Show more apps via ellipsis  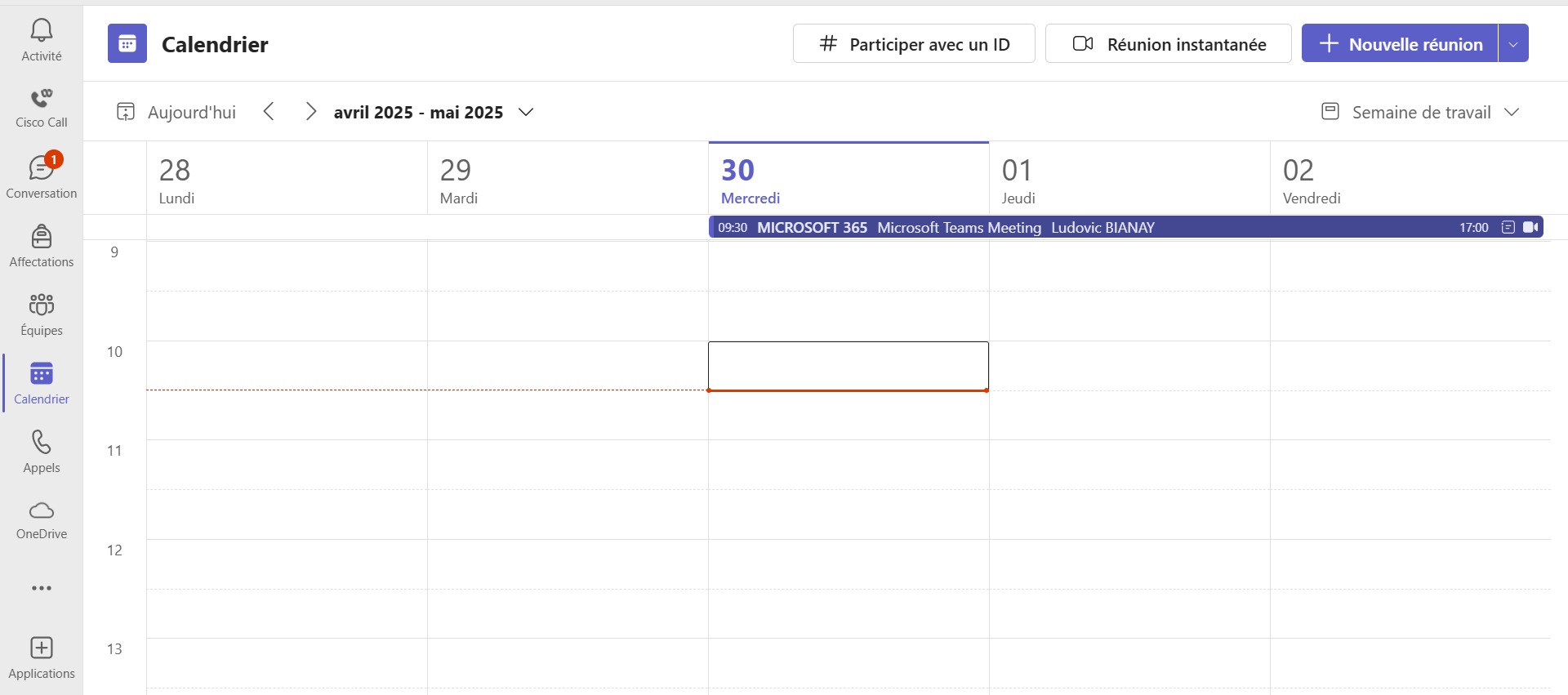42,588
